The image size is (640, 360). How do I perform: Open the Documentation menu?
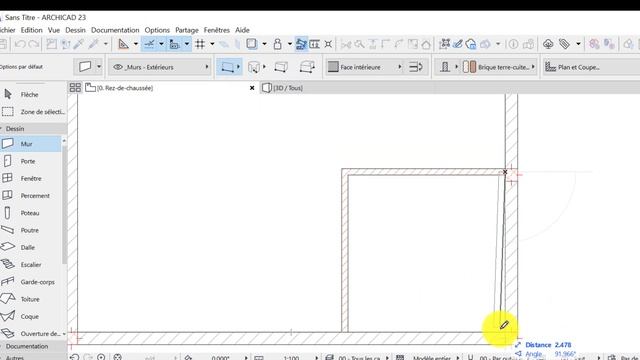(x=115, y=30)
